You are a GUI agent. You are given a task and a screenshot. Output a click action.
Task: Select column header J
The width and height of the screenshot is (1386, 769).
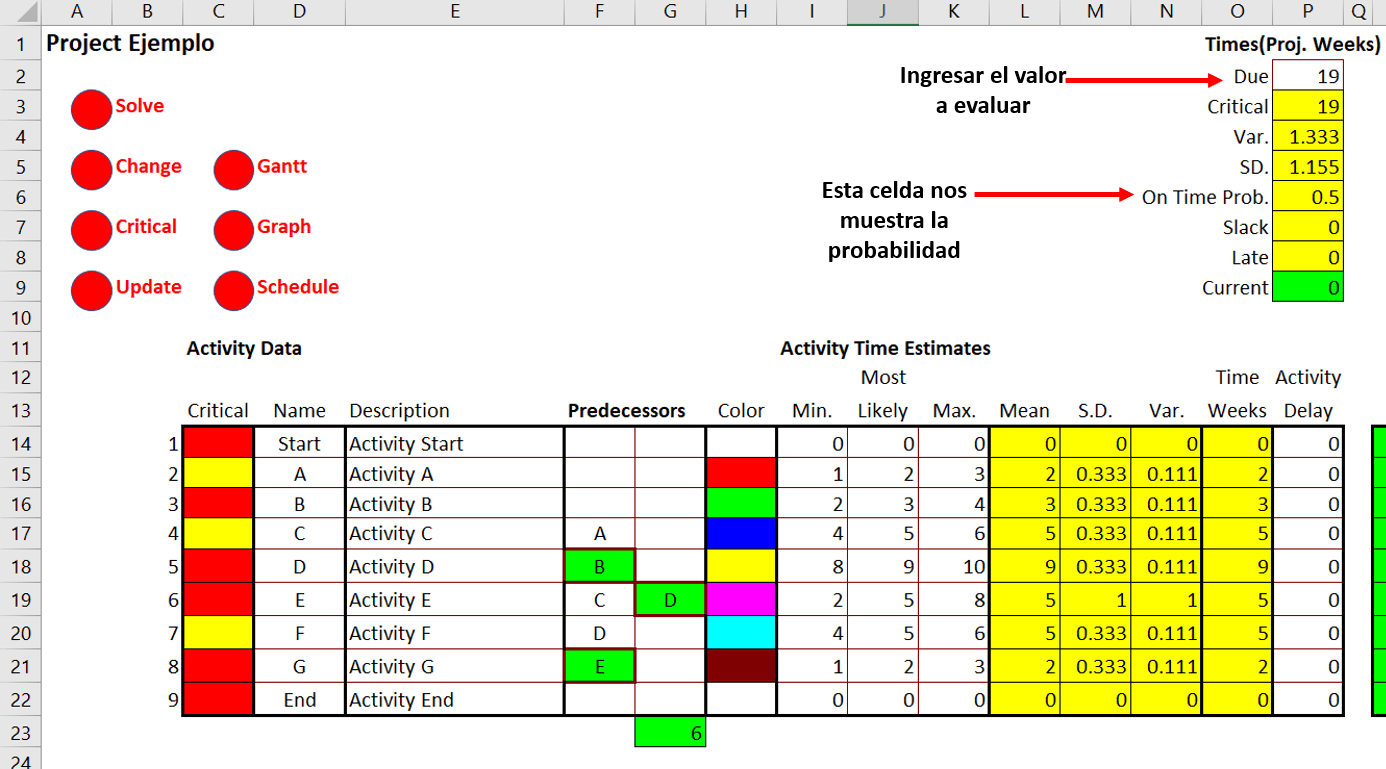882,11
